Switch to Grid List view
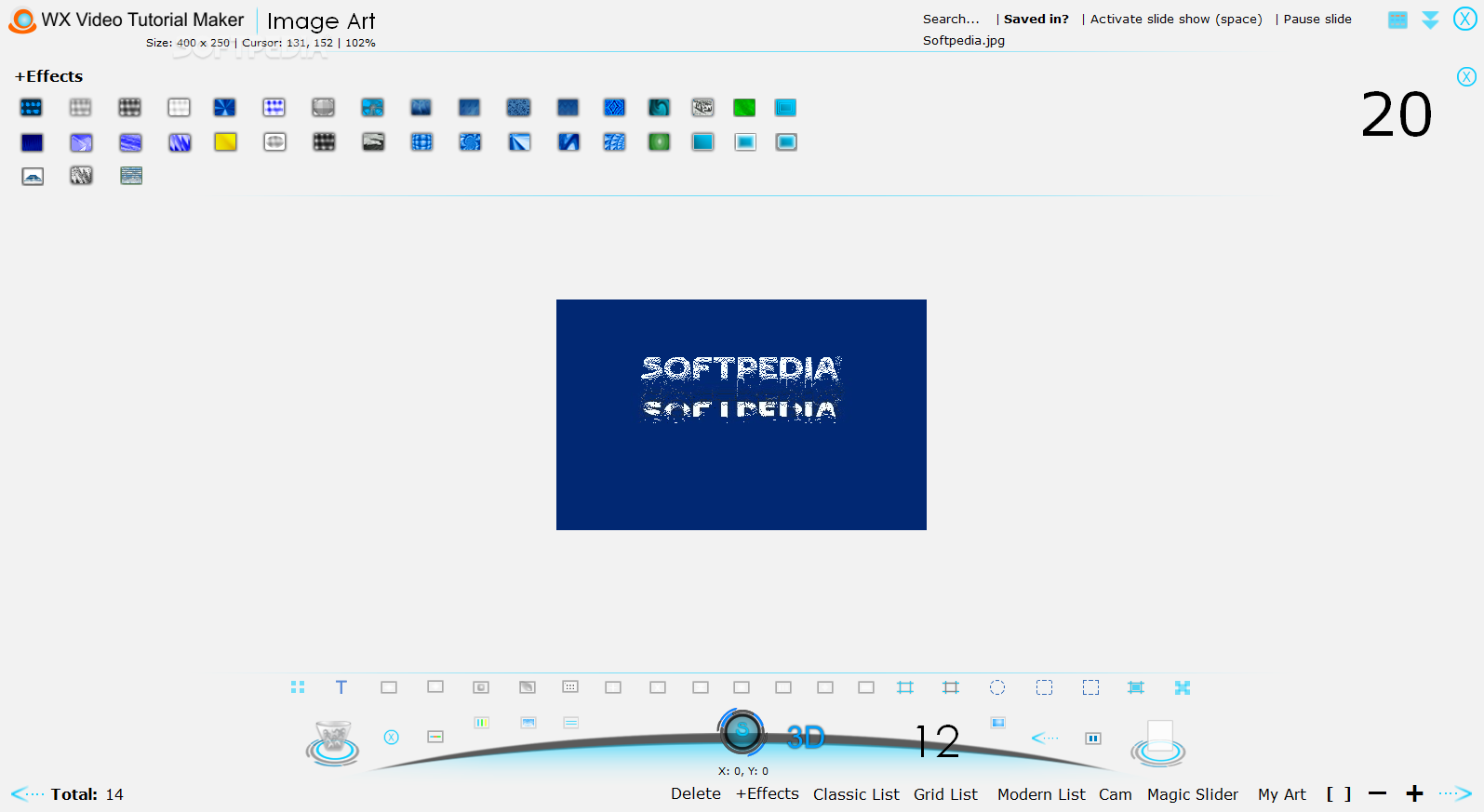1484x812 pixels. point(945,794)
